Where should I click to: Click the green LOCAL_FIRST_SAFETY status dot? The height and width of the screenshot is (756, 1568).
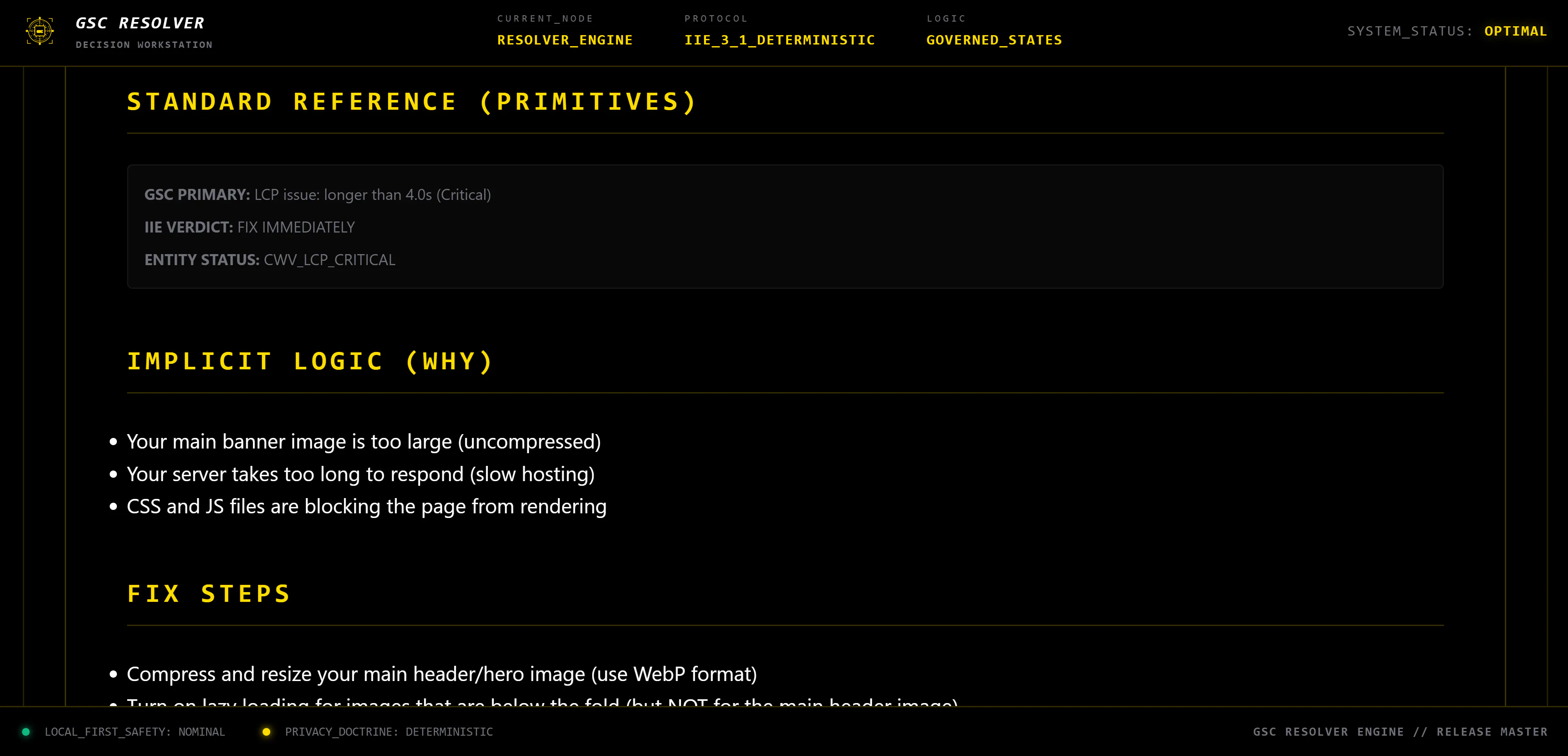click(25, 732)
